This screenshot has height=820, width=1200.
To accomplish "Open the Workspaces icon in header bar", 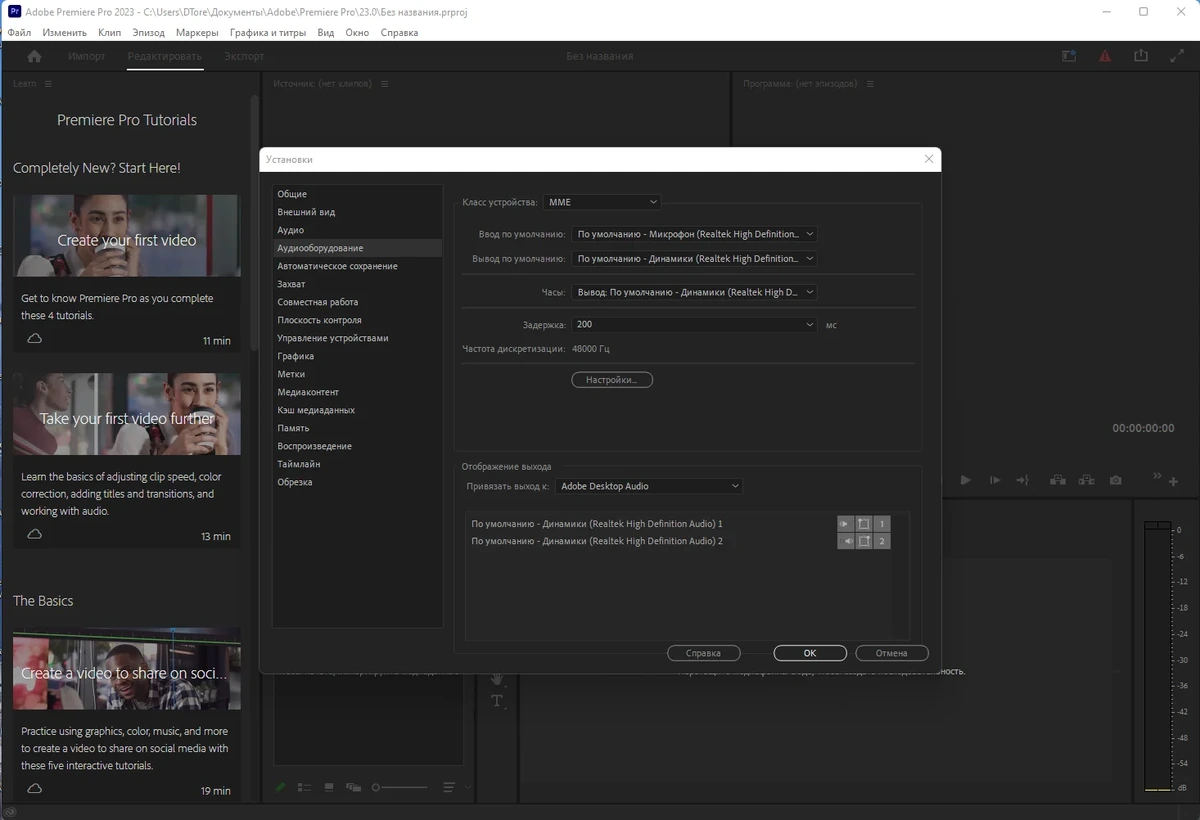I will pos(1069,56).
